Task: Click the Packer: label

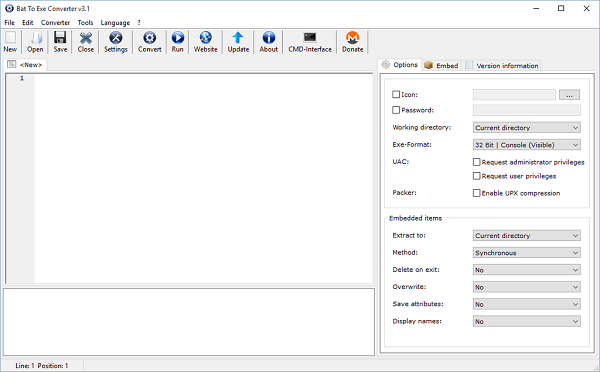Action: point(404,193)
